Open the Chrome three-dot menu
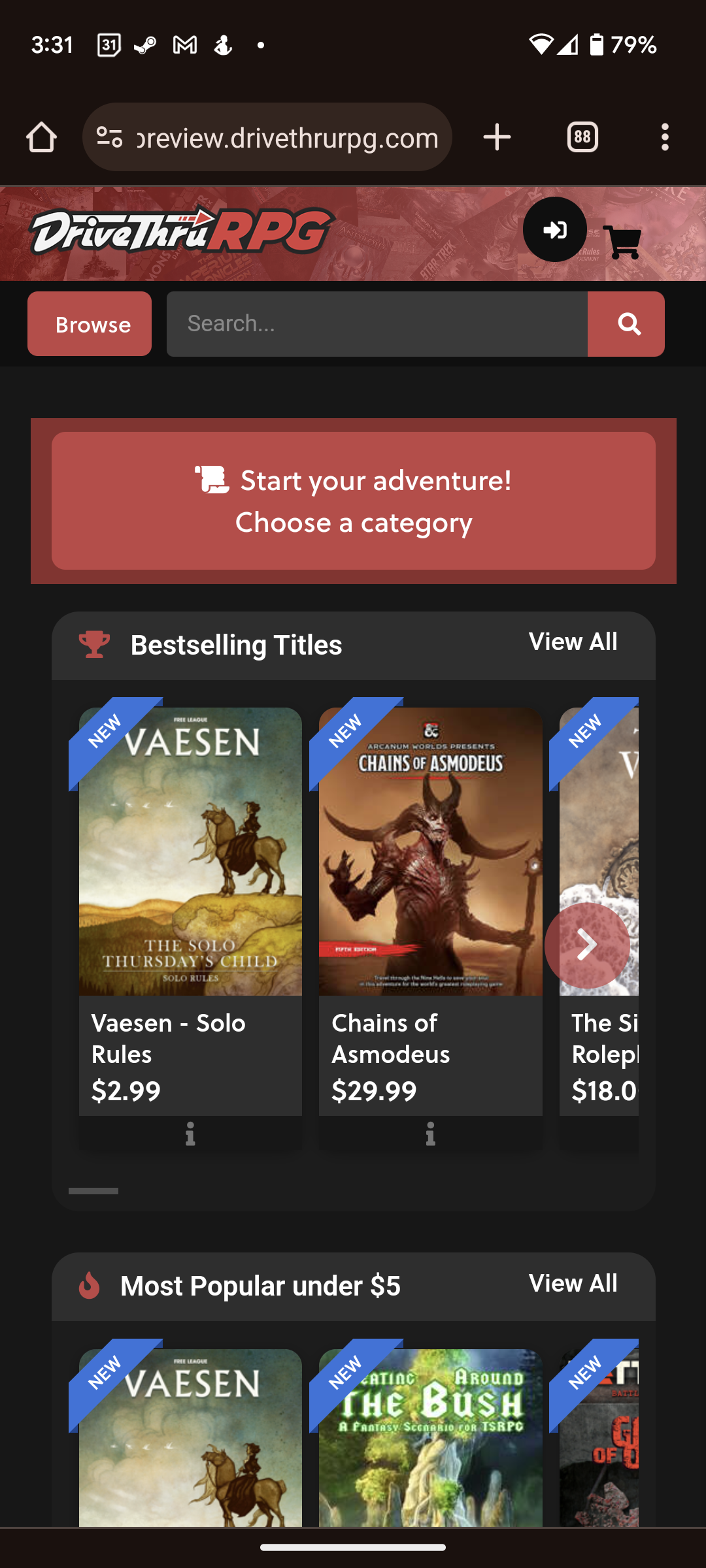The image size is (706, 1568). pyautogui.click(x=665, y=137)
